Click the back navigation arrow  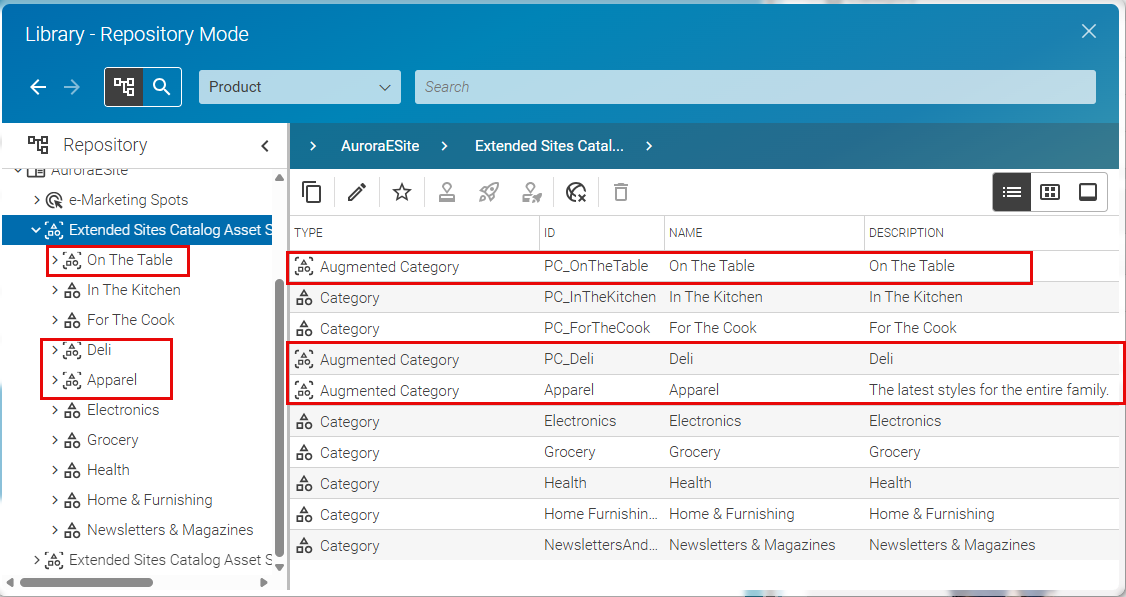[x=38, y=87]
